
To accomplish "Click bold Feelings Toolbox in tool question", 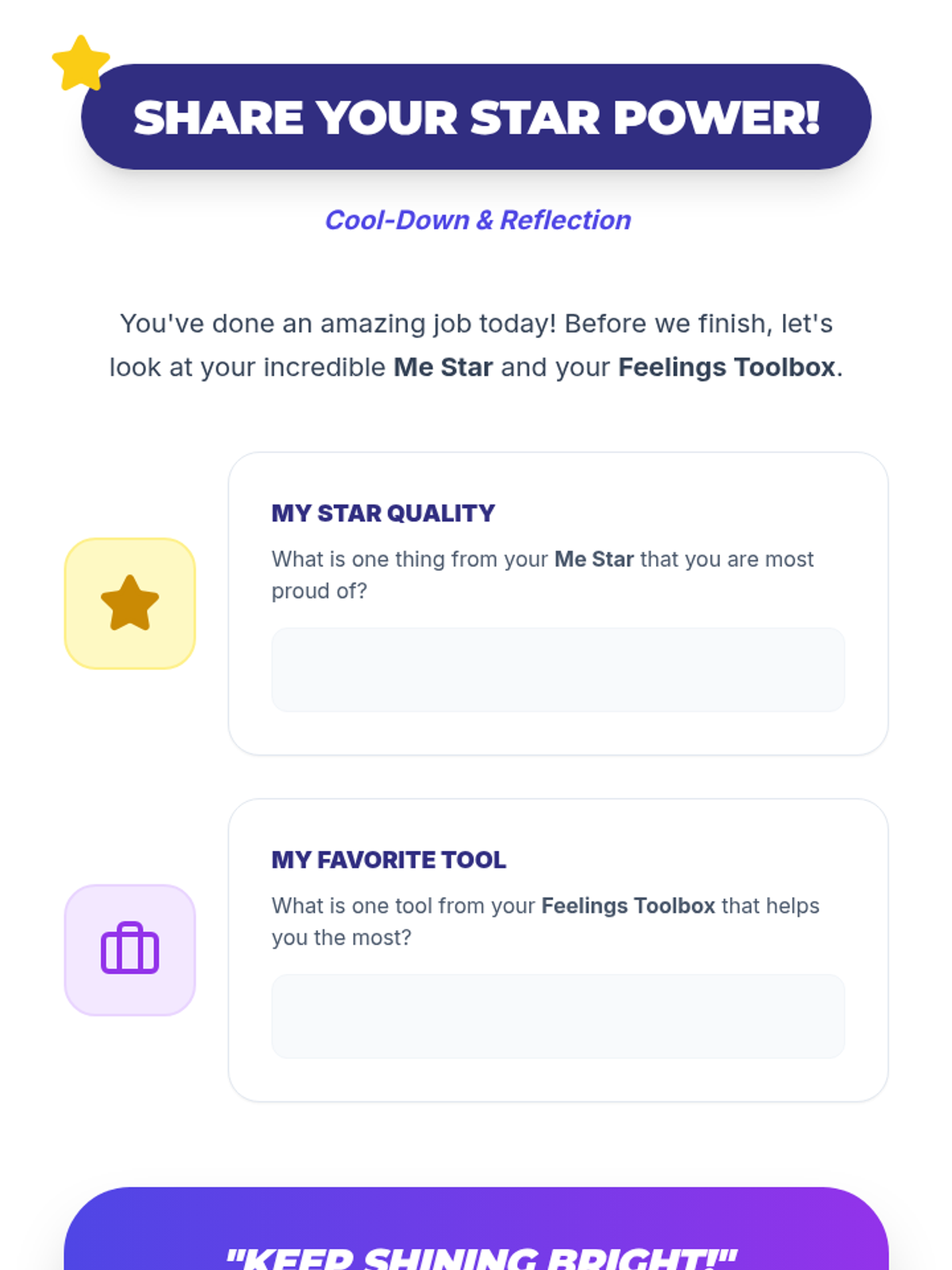I will click(x=628, y=906).
